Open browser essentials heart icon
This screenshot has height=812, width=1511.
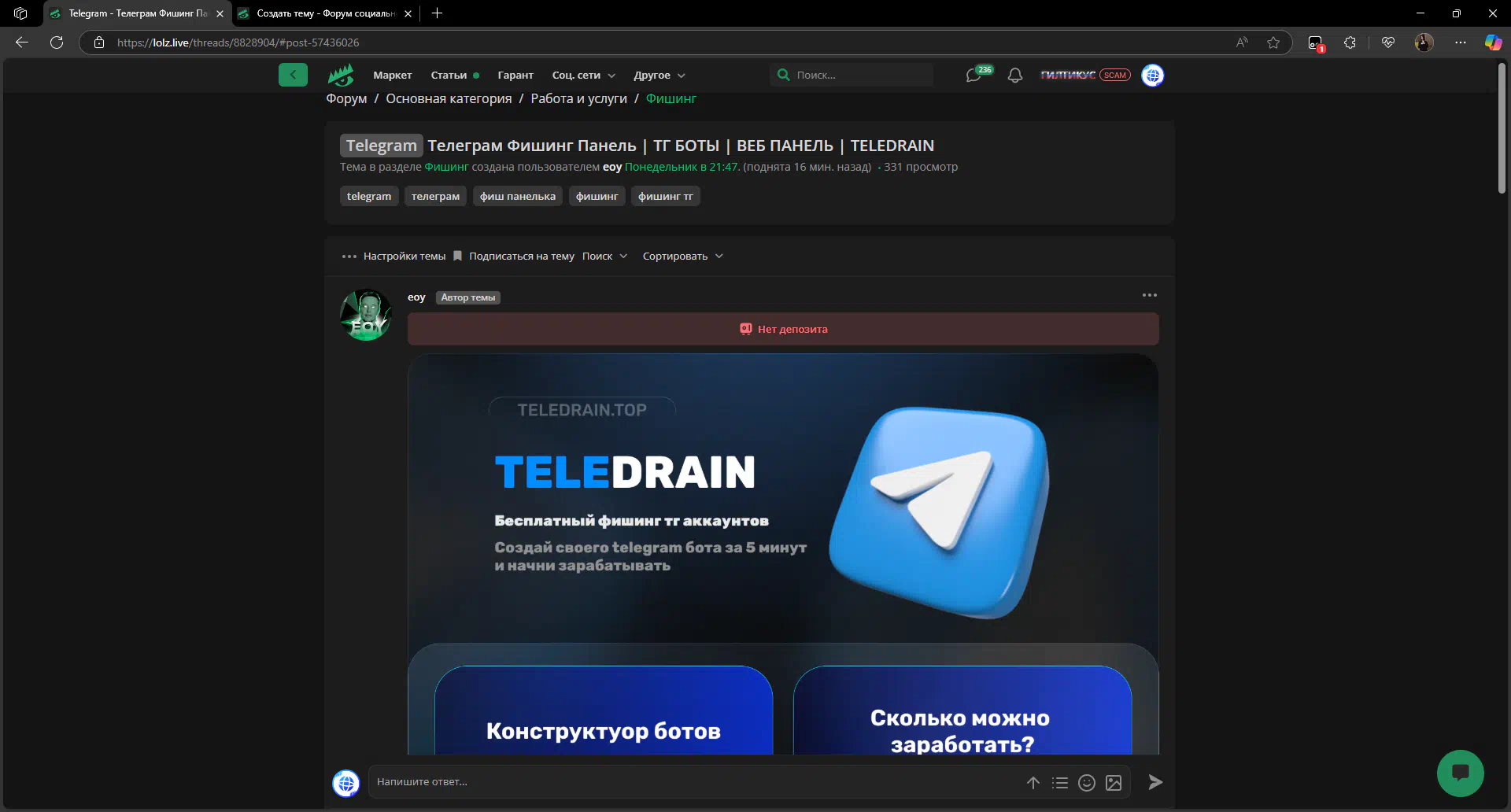coord(1388,42)
